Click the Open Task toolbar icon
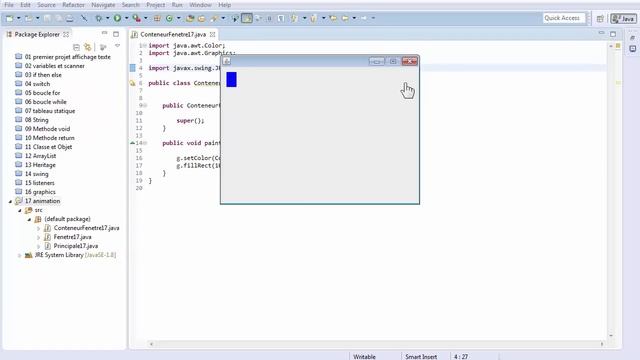The image size is (640, 360). click(202, 18)
